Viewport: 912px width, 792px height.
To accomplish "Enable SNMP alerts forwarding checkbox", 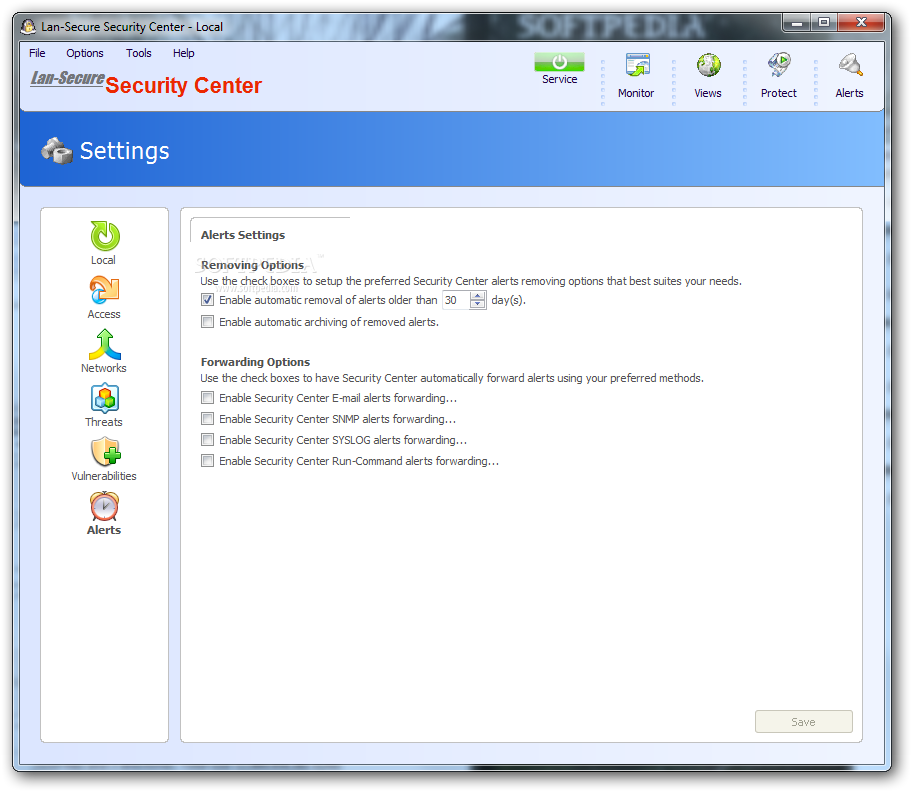I will pos(207,419).
